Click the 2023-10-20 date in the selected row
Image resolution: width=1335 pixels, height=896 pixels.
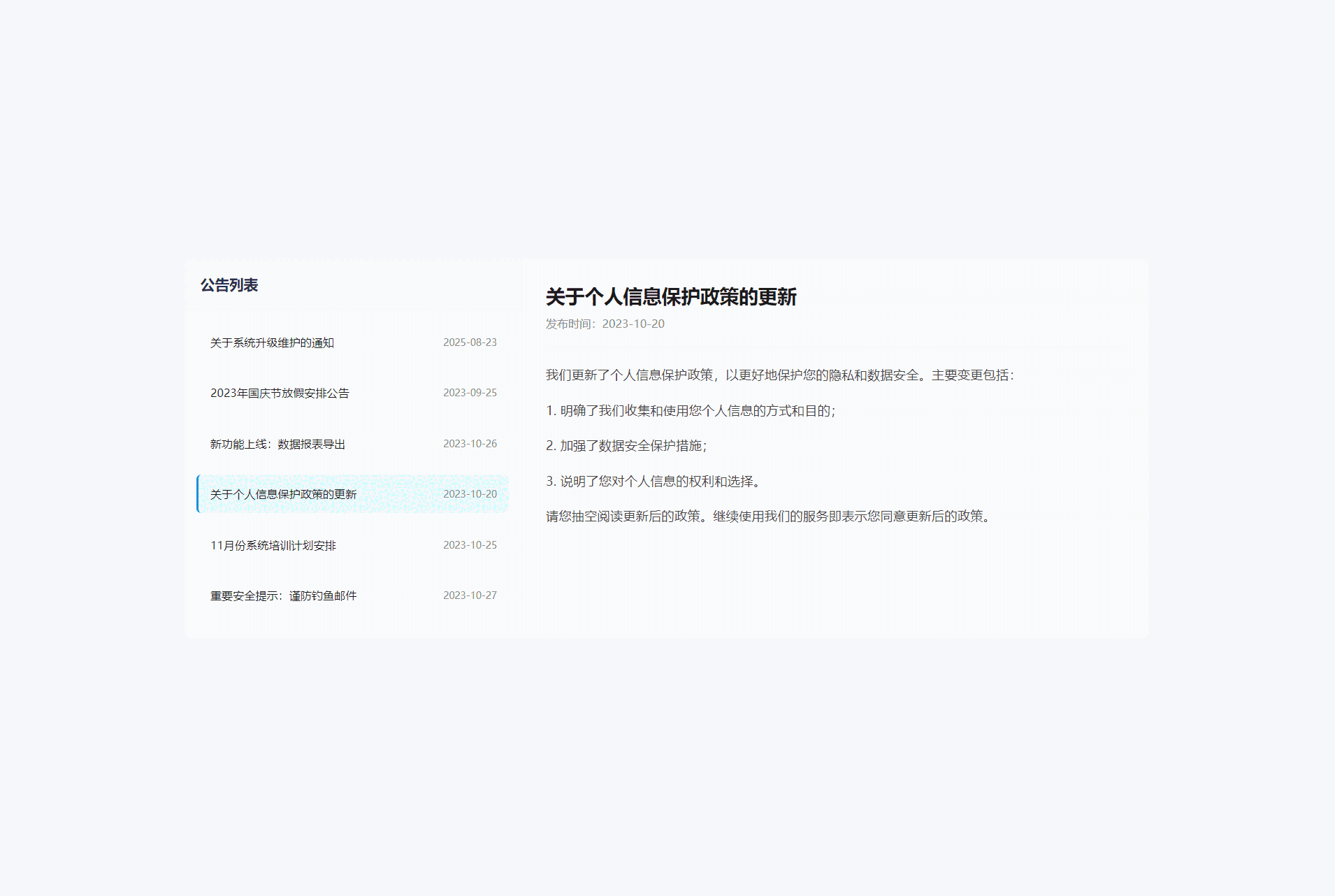click(470, 494)
